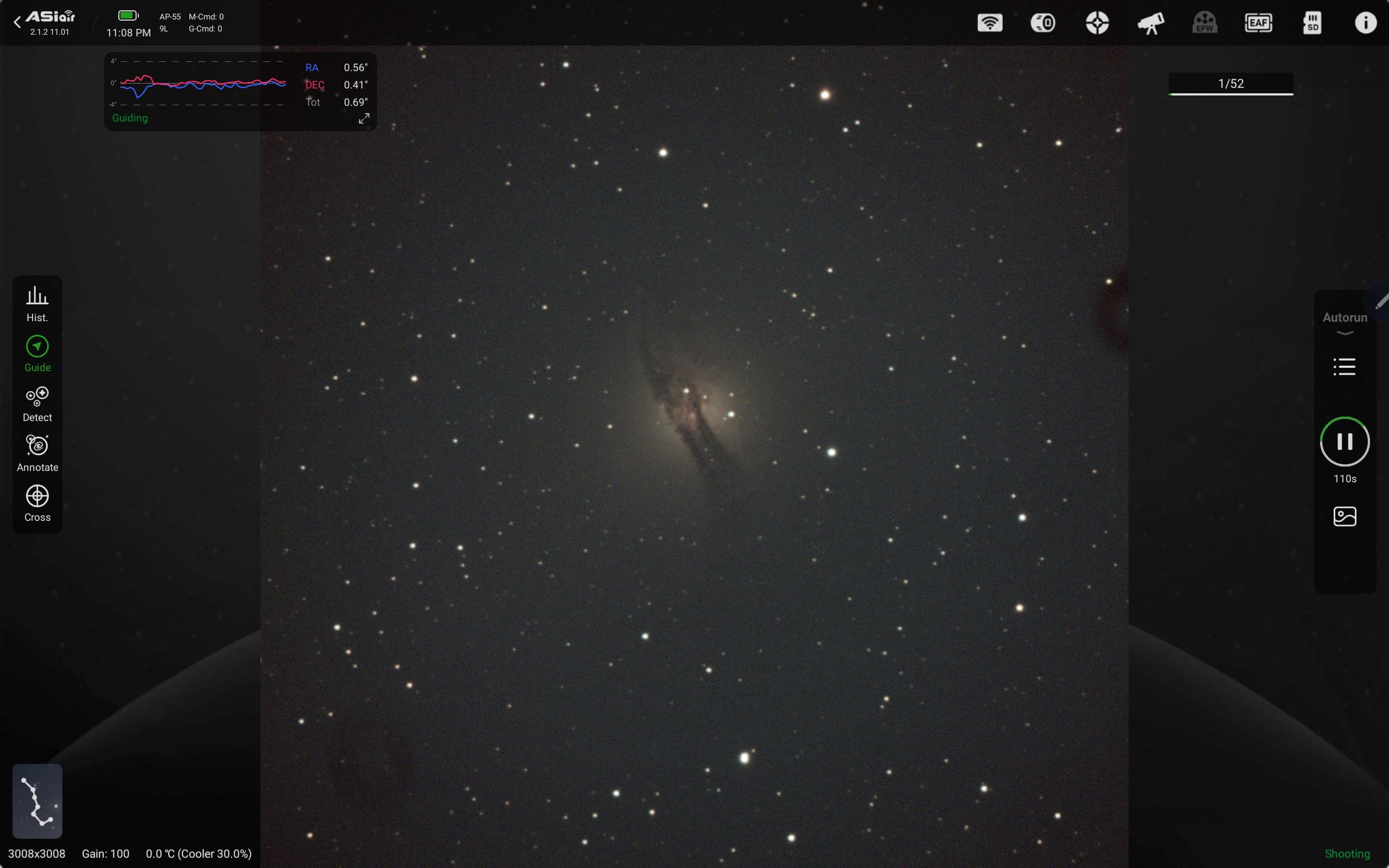
Task: Open main camera settings icon
Action: pyautogui.click(x=1043, y=23)
